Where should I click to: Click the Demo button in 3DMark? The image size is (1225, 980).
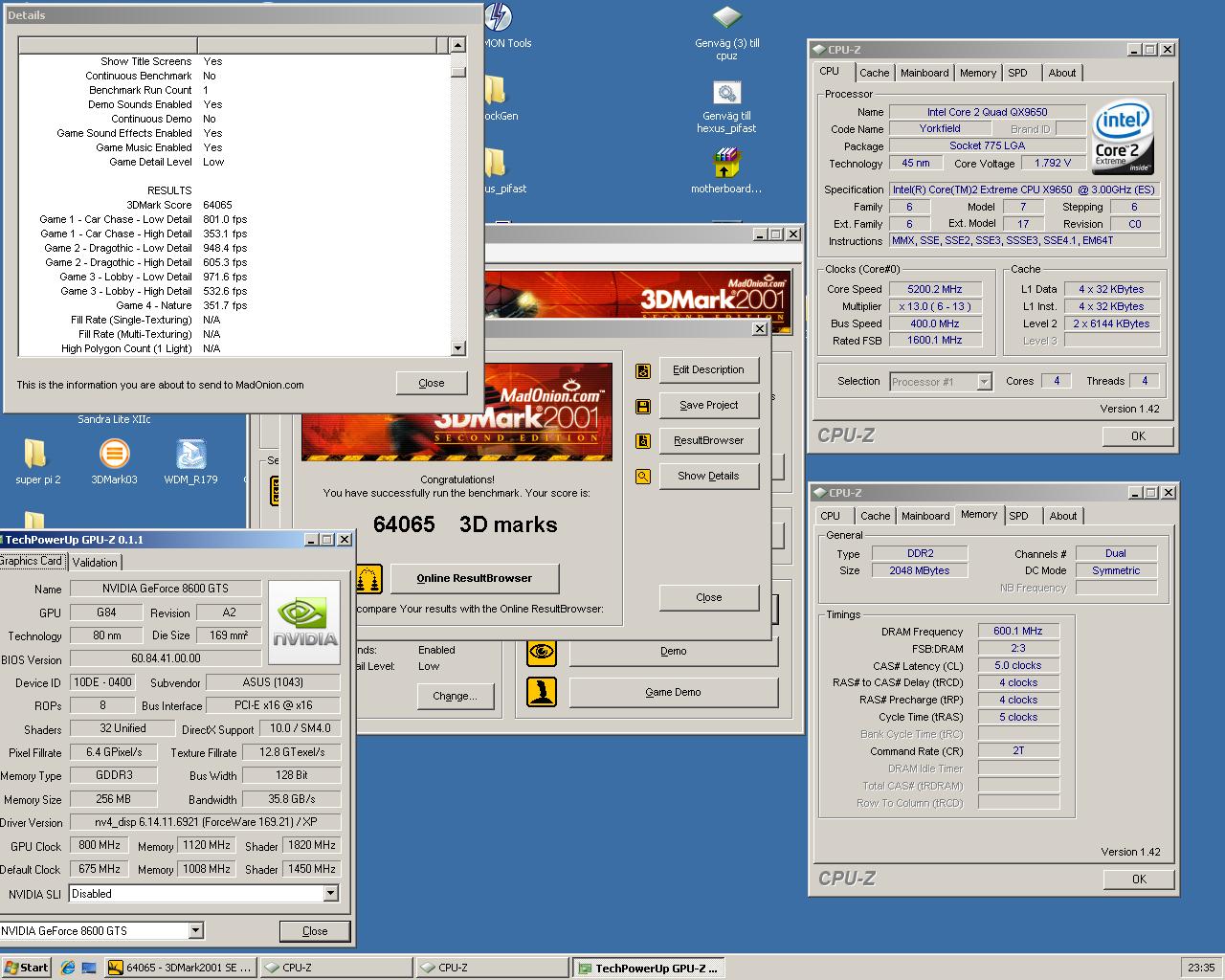click(x=674, y=652)
